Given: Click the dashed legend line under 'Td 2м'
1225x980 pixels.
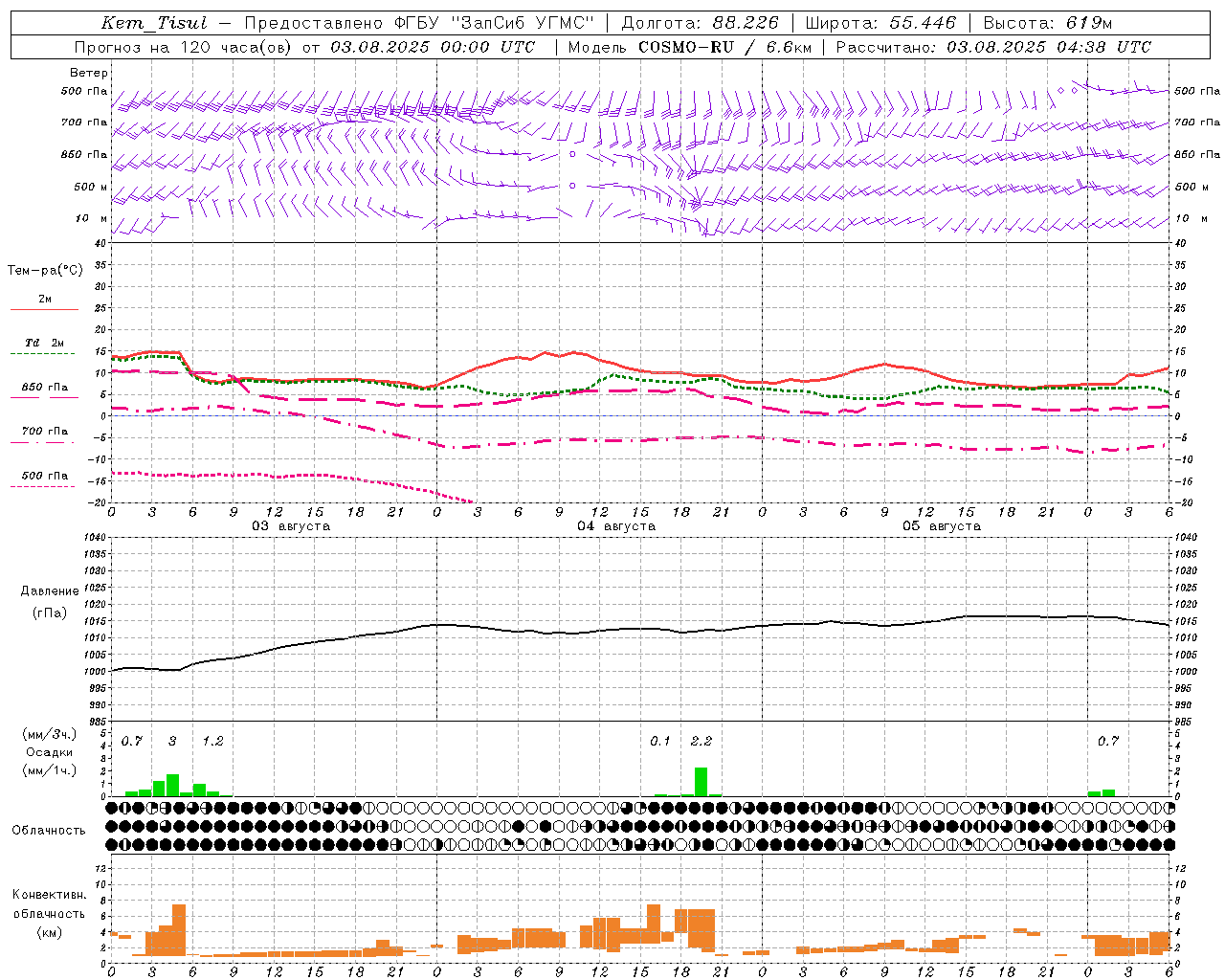Looking at the screenshot, I should coord(44,354).
